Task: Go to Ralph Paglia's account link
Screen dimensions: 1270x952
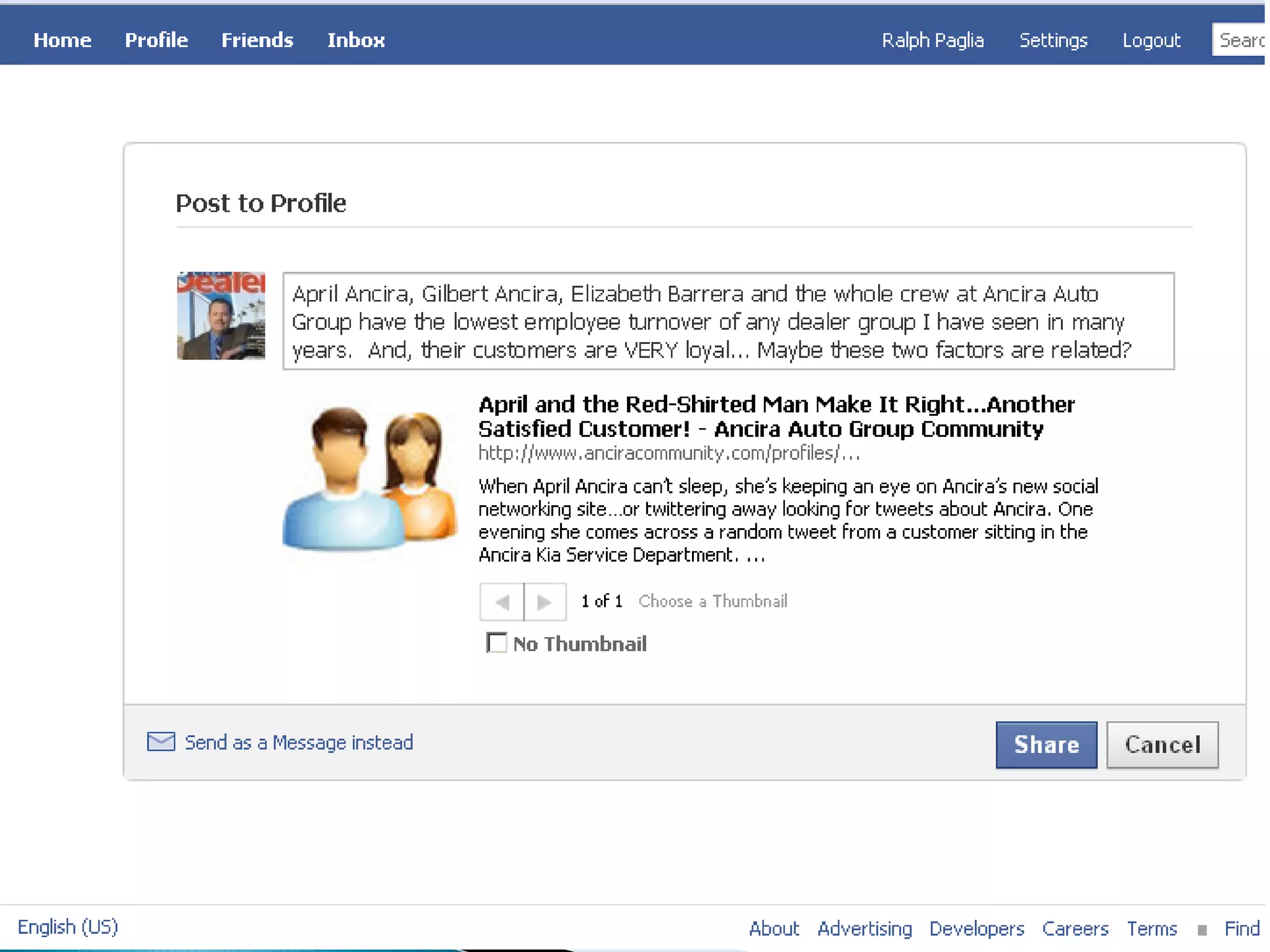Action: tap(933, 40)
